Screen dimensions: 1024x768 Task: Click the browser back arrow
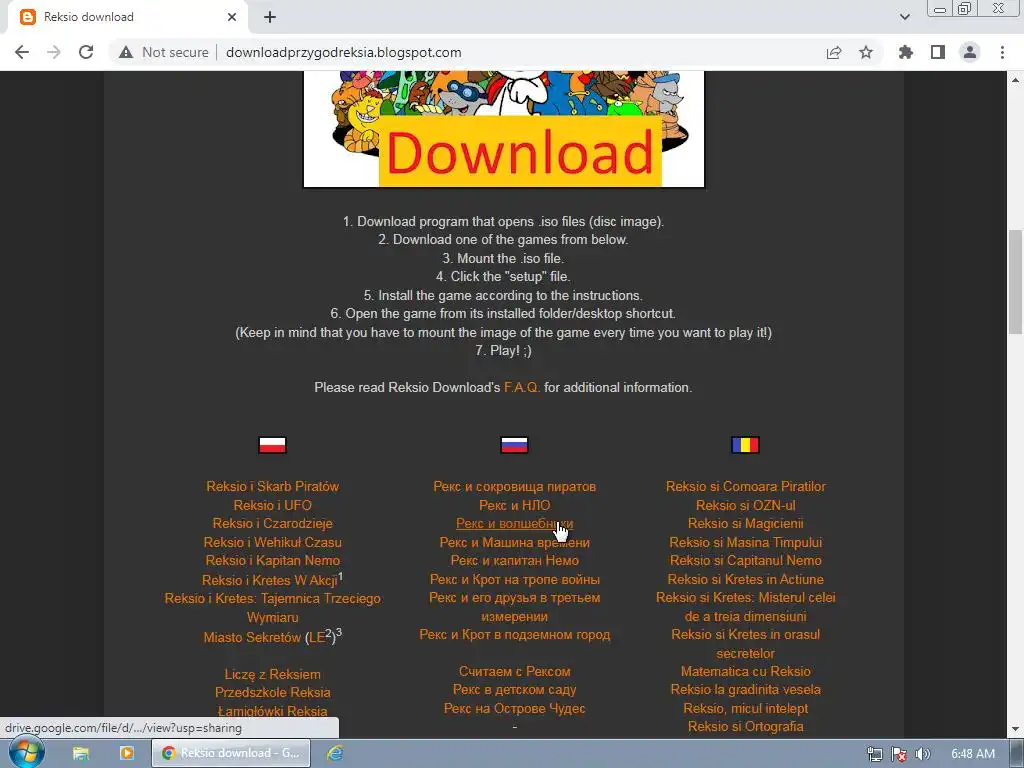pos(22,52)
